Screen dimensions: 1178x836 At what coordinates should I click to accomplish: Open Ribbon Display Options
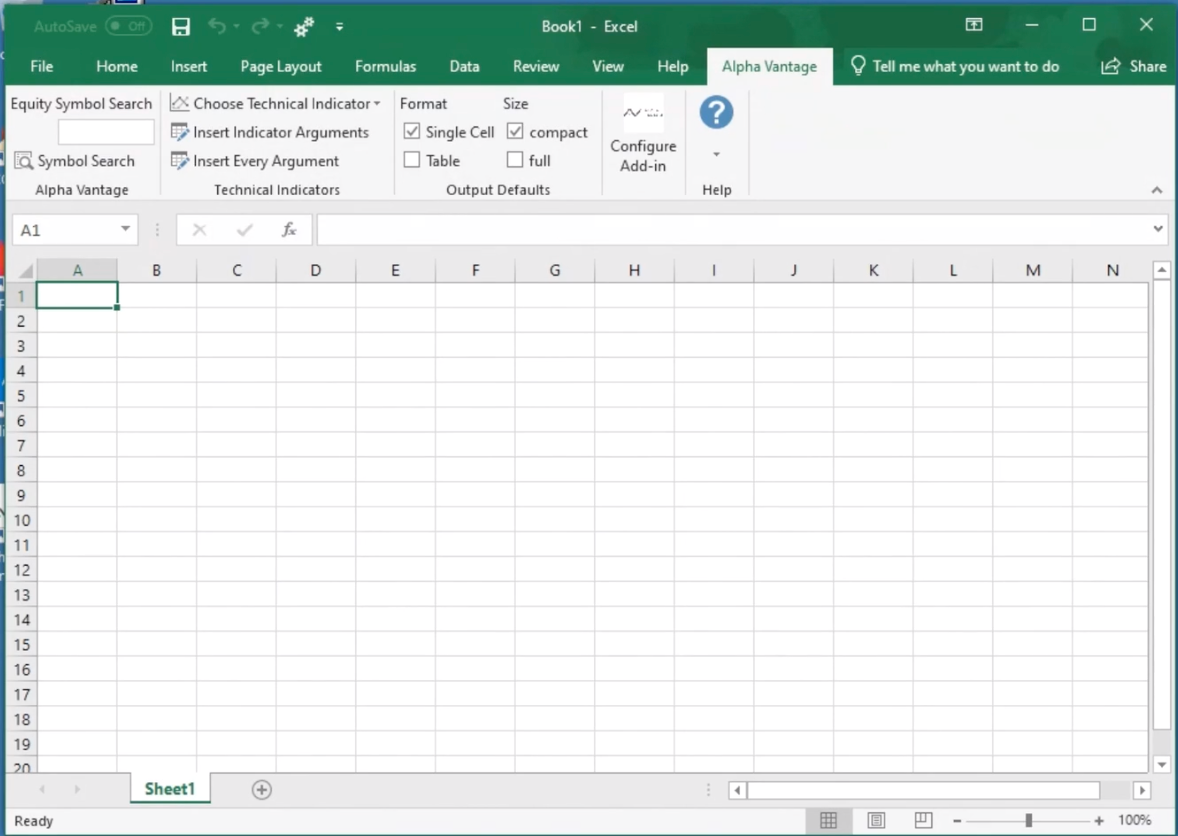pyautogui.click(x=974, y=25)
